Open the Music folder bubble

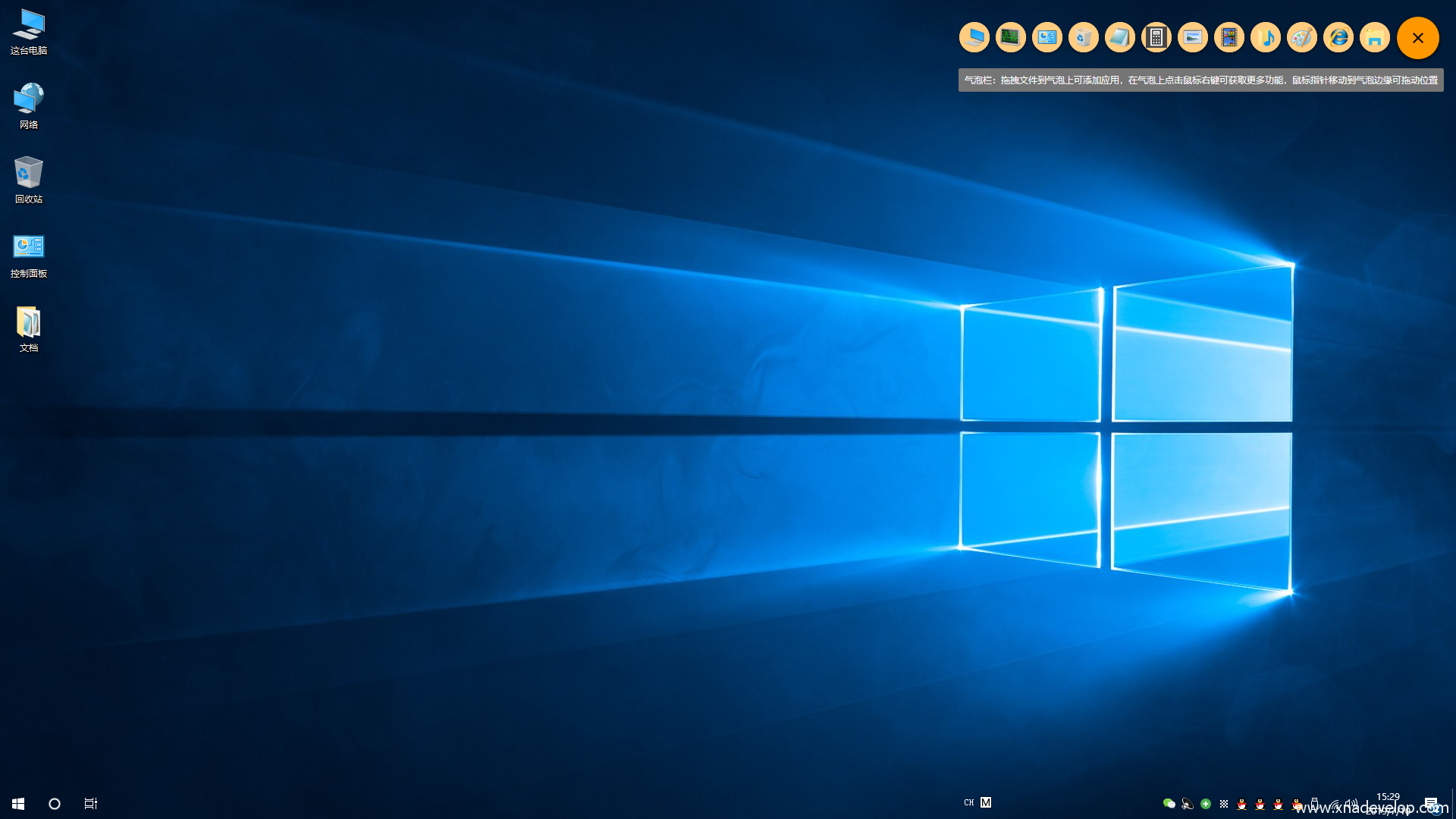(x=1266, y=37)
